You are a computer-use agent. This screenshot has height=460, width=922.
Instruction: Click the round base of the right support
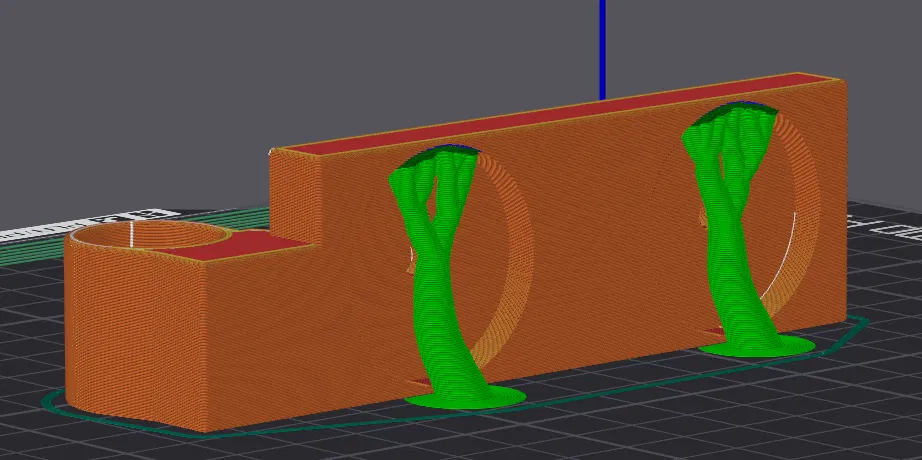point(757,346)
